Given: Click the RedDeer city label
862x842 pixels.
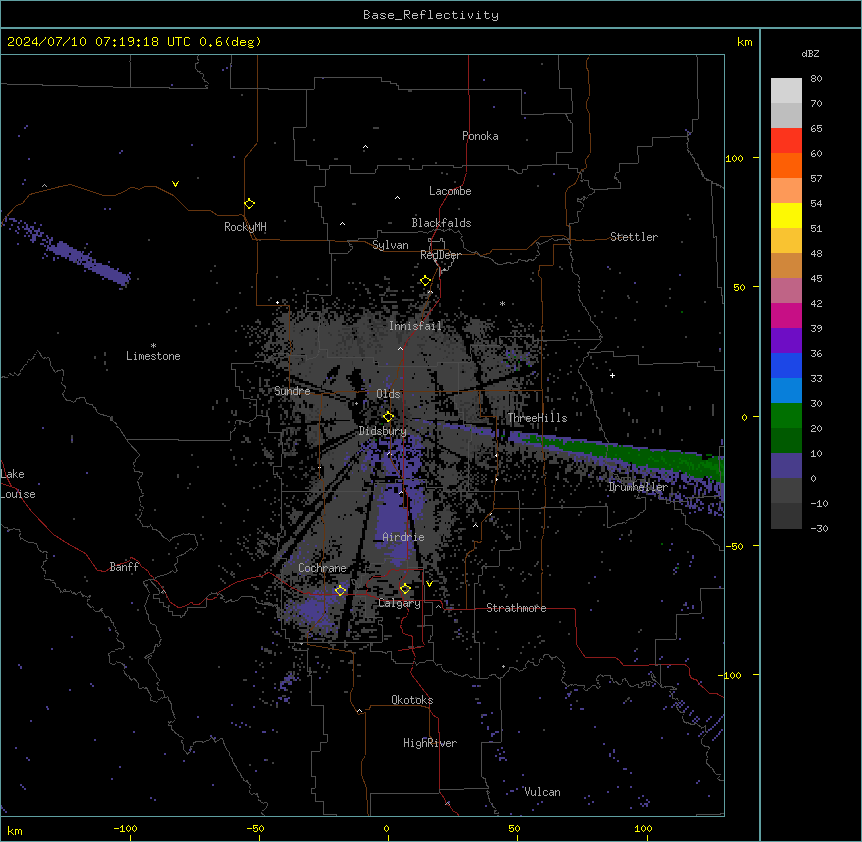Looking at the screenshot, I should coord(440,255).
